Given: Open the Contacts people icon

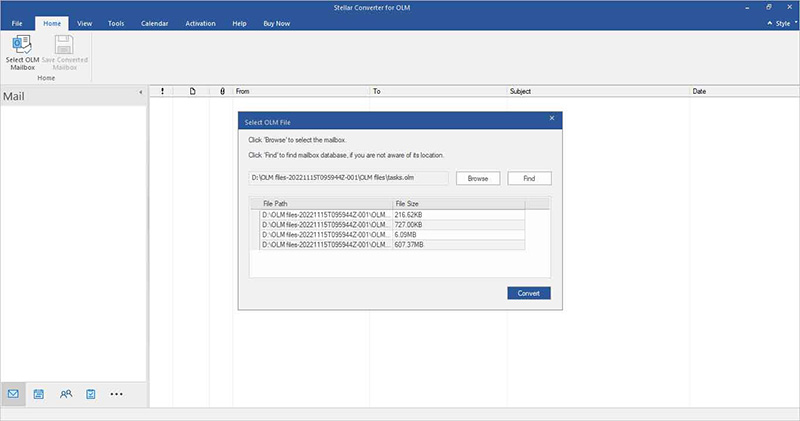Looking at the screenshot, I should click(x=65, y=394).
